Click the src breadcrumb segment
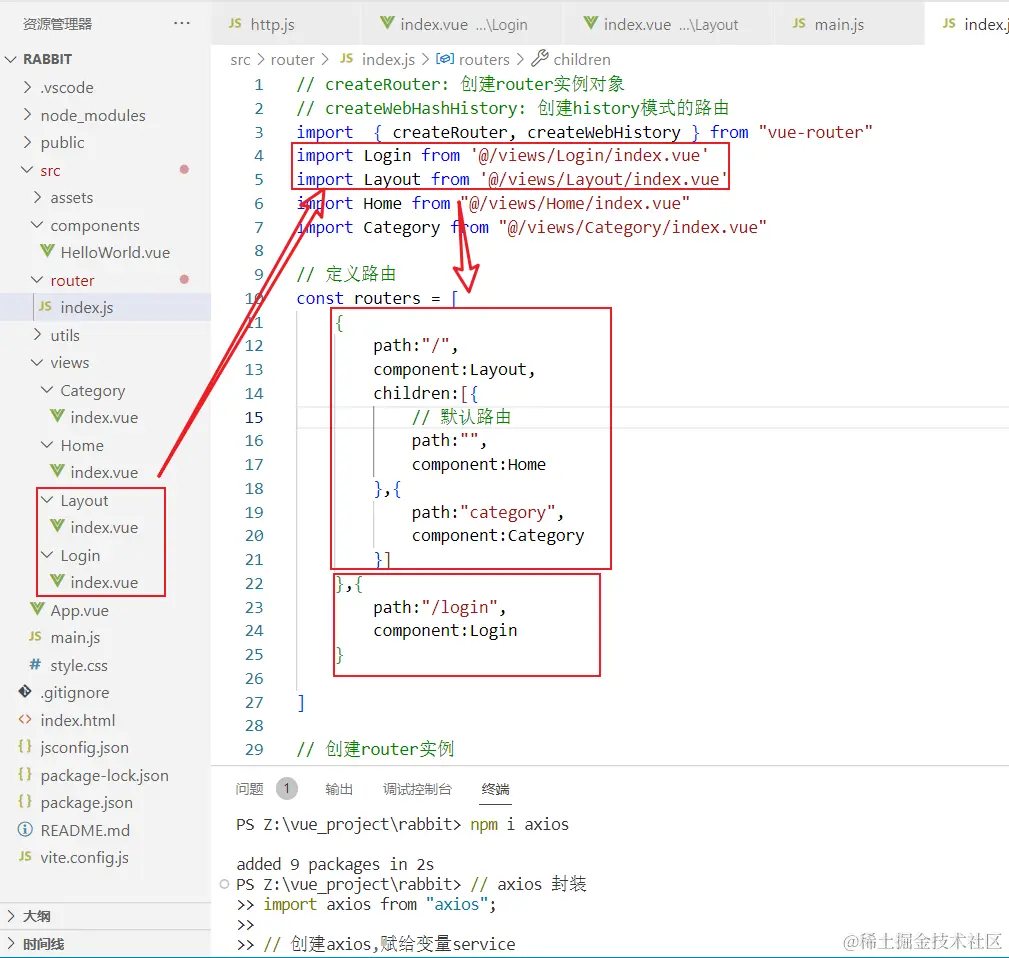This screenshot has height=958, width=1009. (240, 59)
